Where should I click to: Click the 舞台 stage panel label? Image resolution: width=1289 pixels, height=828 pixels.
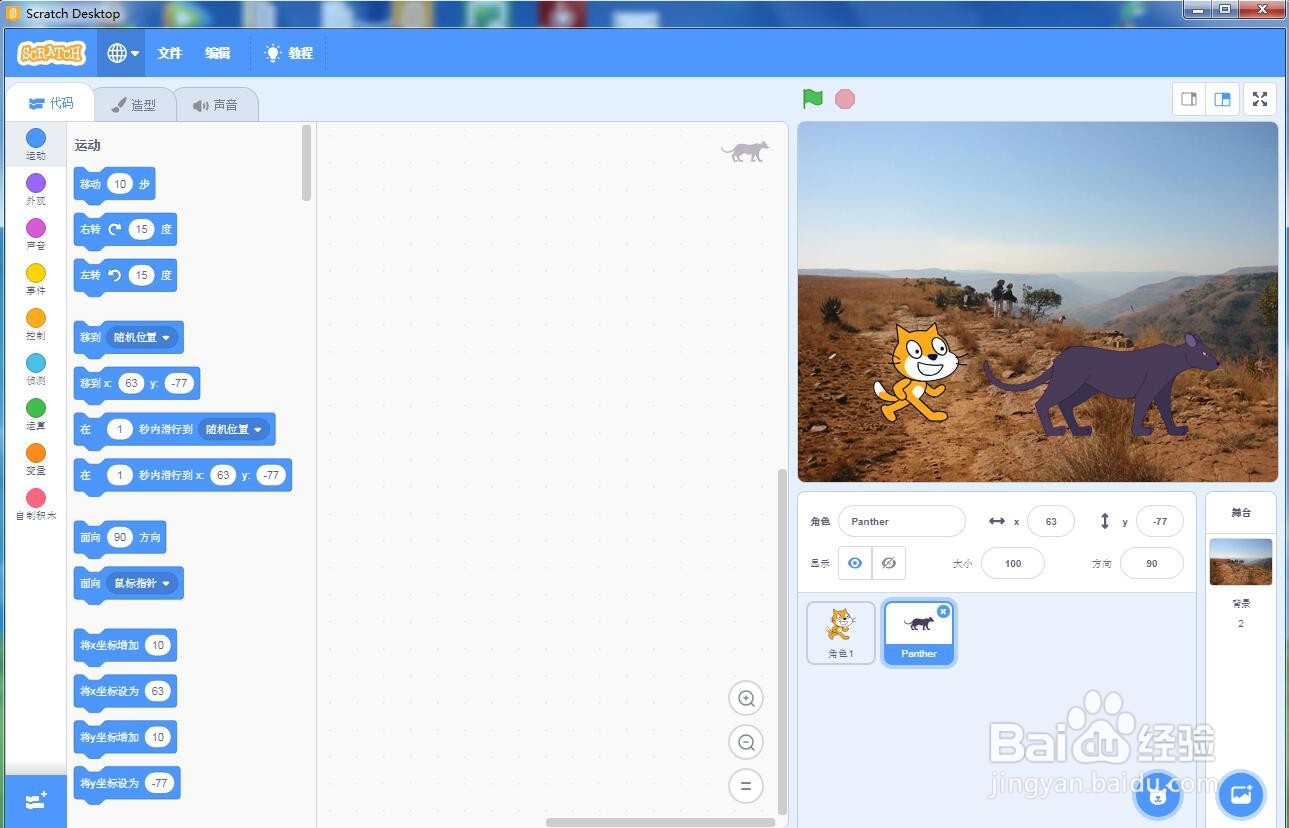tap(1241, 512)
